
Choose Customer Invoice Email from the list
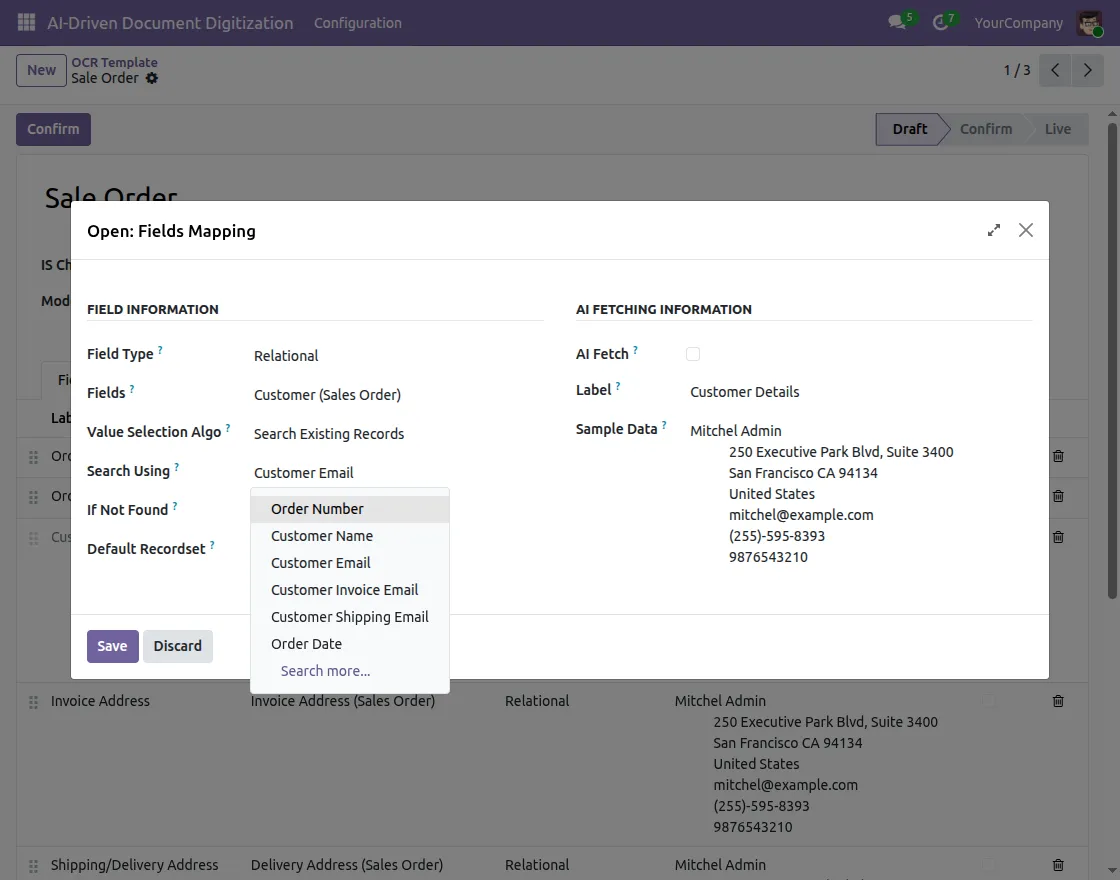[x=350, y=590]
